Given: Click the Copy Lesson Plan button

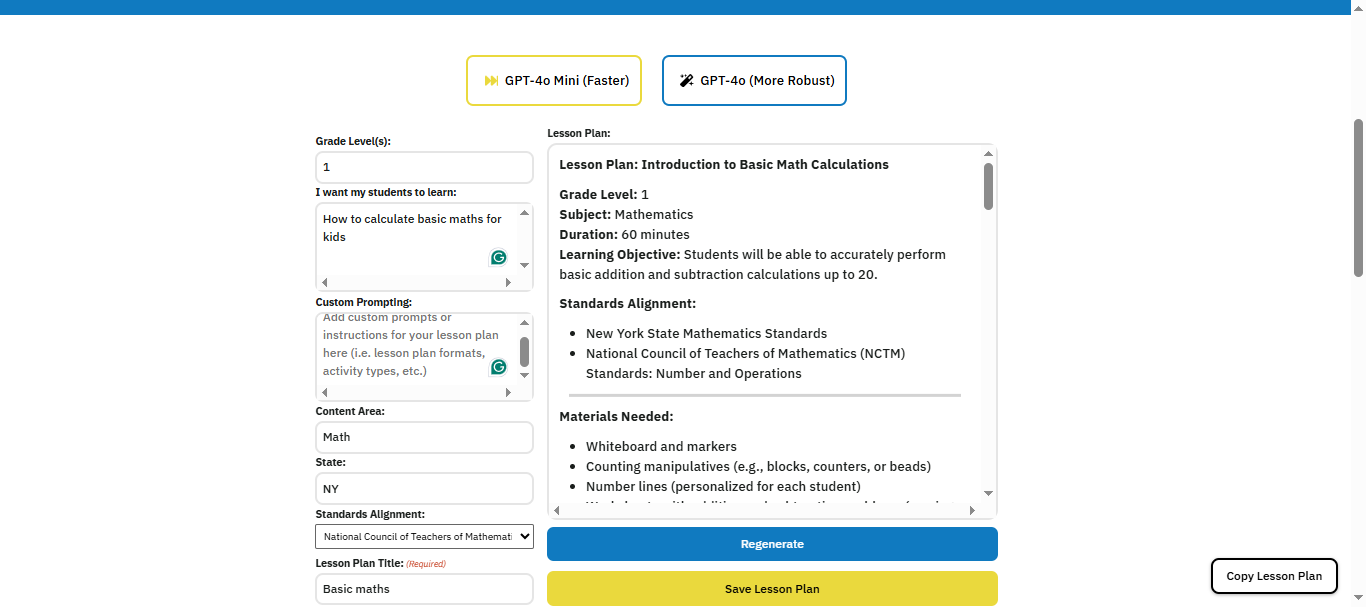Looking at the screenshot, I should [x=1274, y=575].
